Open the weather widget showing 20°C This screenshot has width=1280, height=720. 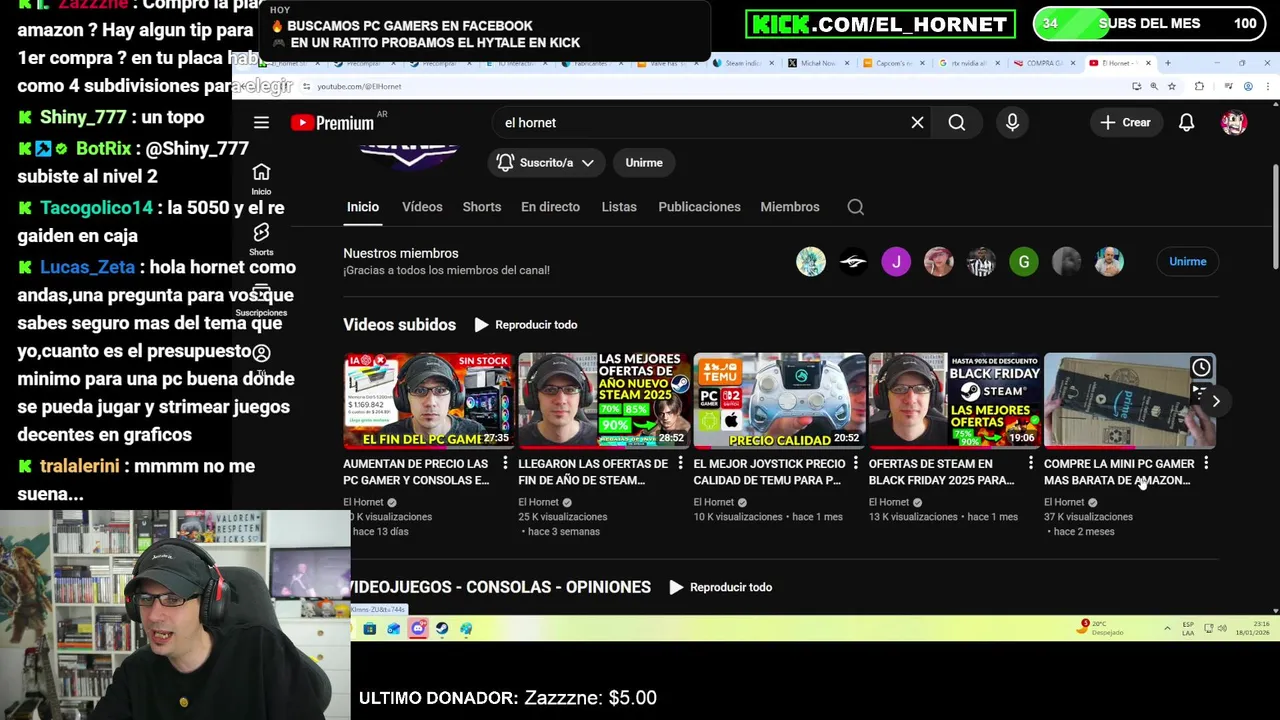point(1101,628)
